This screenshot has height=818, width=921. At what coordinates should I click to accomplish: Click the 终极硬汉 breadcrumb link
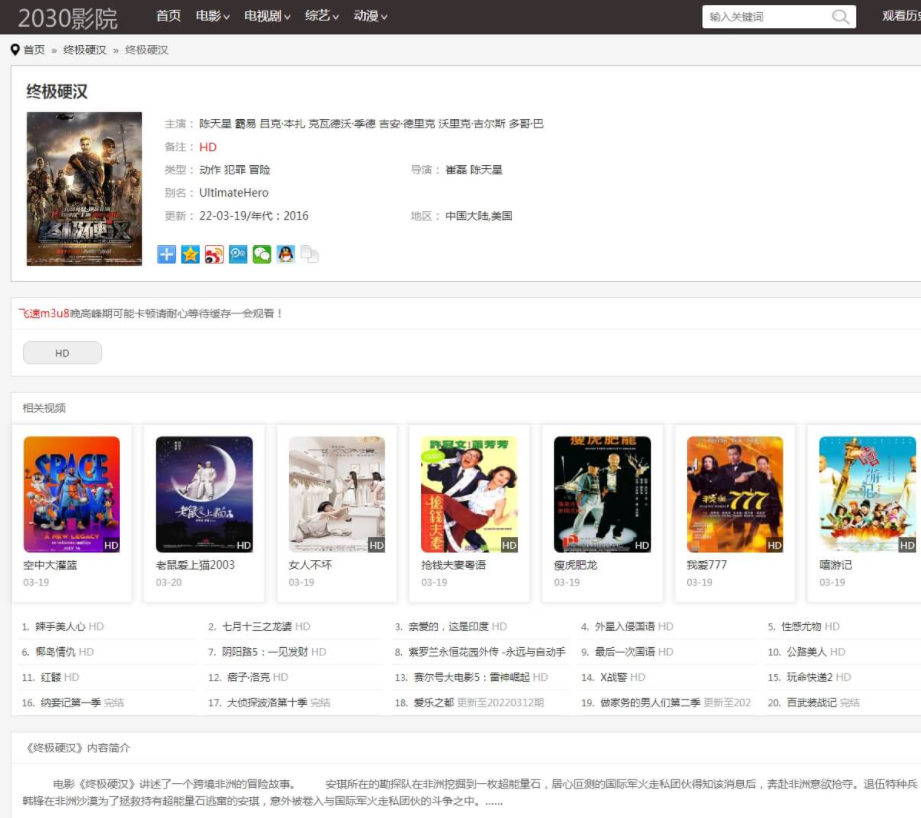click(85, 50)
